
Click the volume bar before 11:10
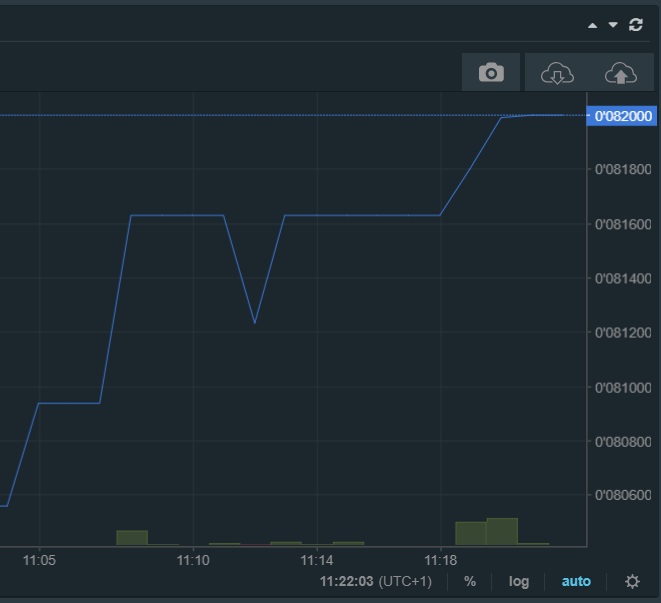(132, 538)
